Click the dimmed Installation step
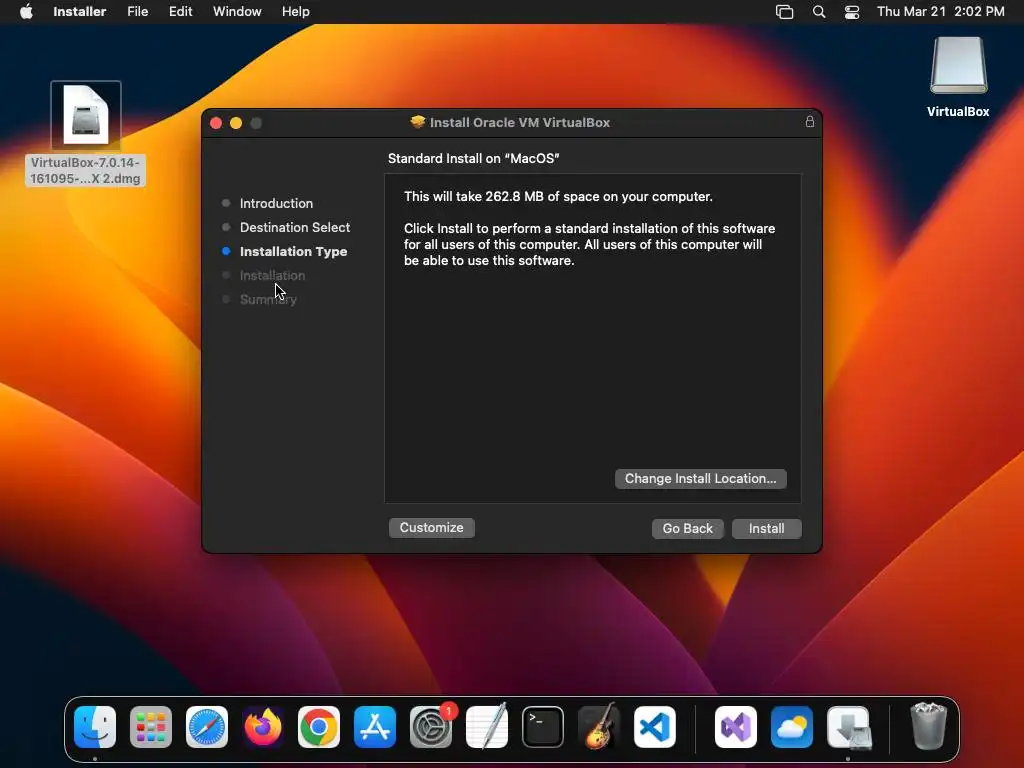Screen dimensions: 1024x768 pos(272,276)
